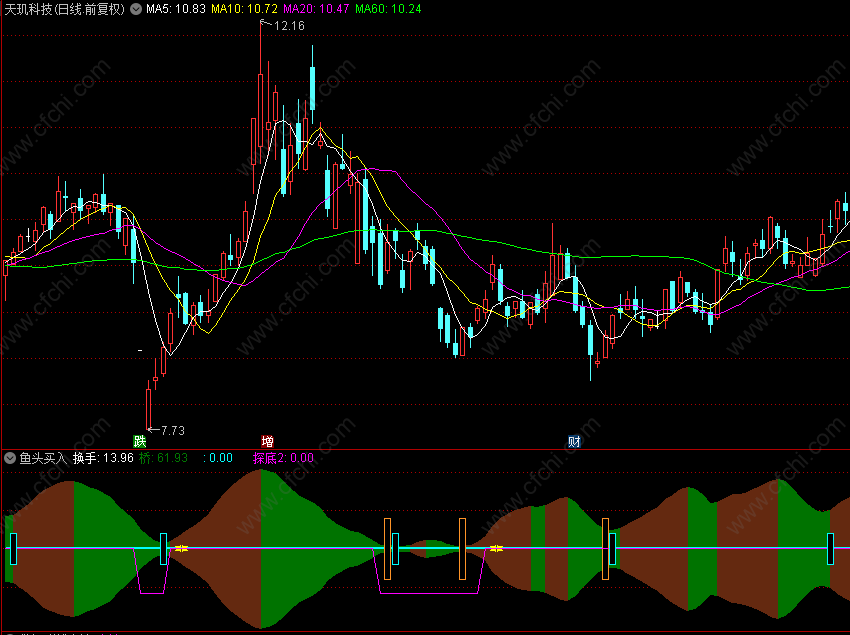Click the 7.73 low price label
850x635 pixels.
coord(173,431)
